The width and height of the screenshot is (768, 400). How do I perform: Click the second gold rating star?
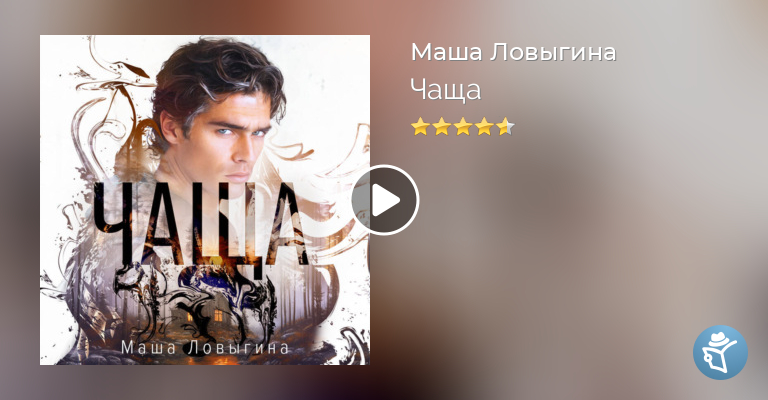point(441,127)
